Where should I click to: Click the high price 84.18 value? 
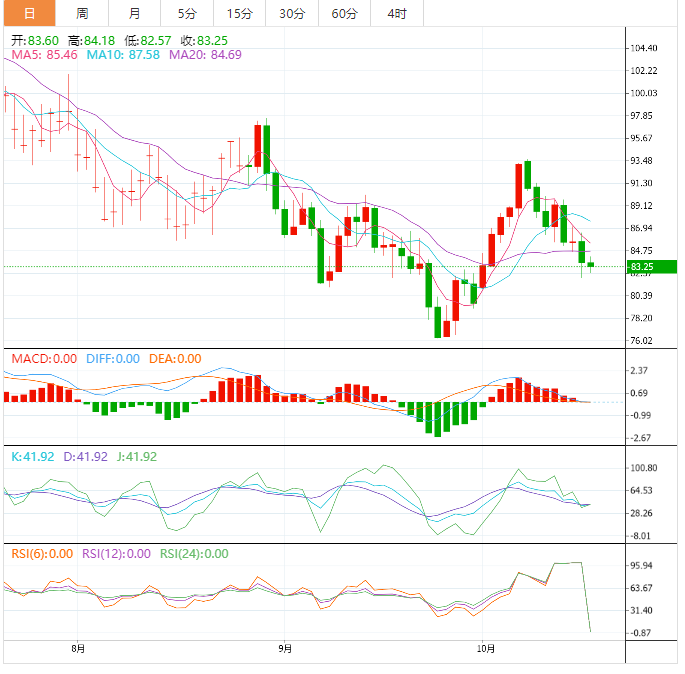click(99, 41)
